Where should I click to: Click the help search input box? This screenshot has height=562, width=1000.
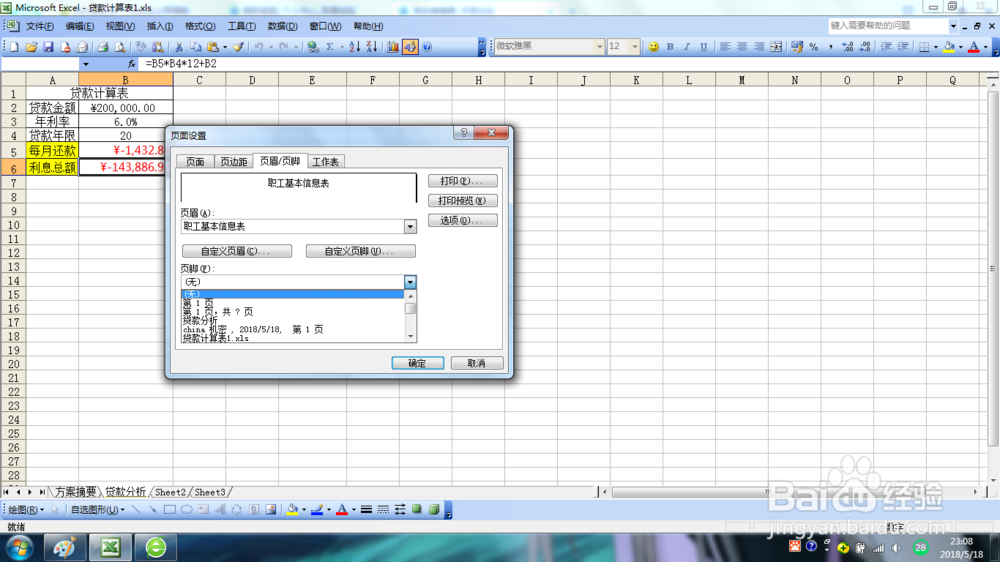coord(888,26)
